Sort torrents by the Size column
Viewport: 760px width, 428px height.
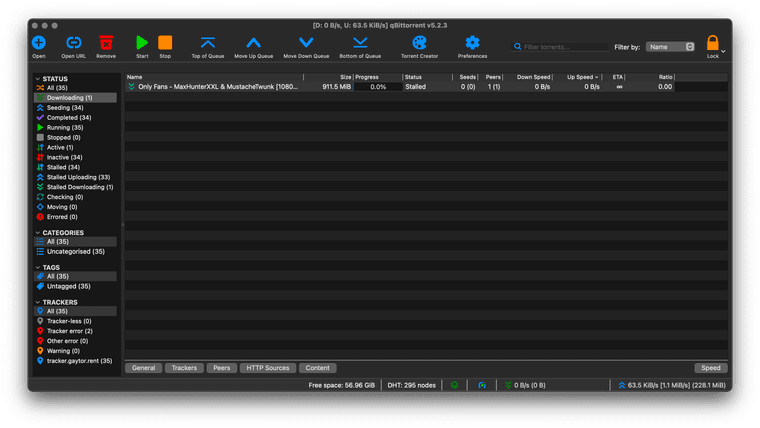(x=329, y=77)
